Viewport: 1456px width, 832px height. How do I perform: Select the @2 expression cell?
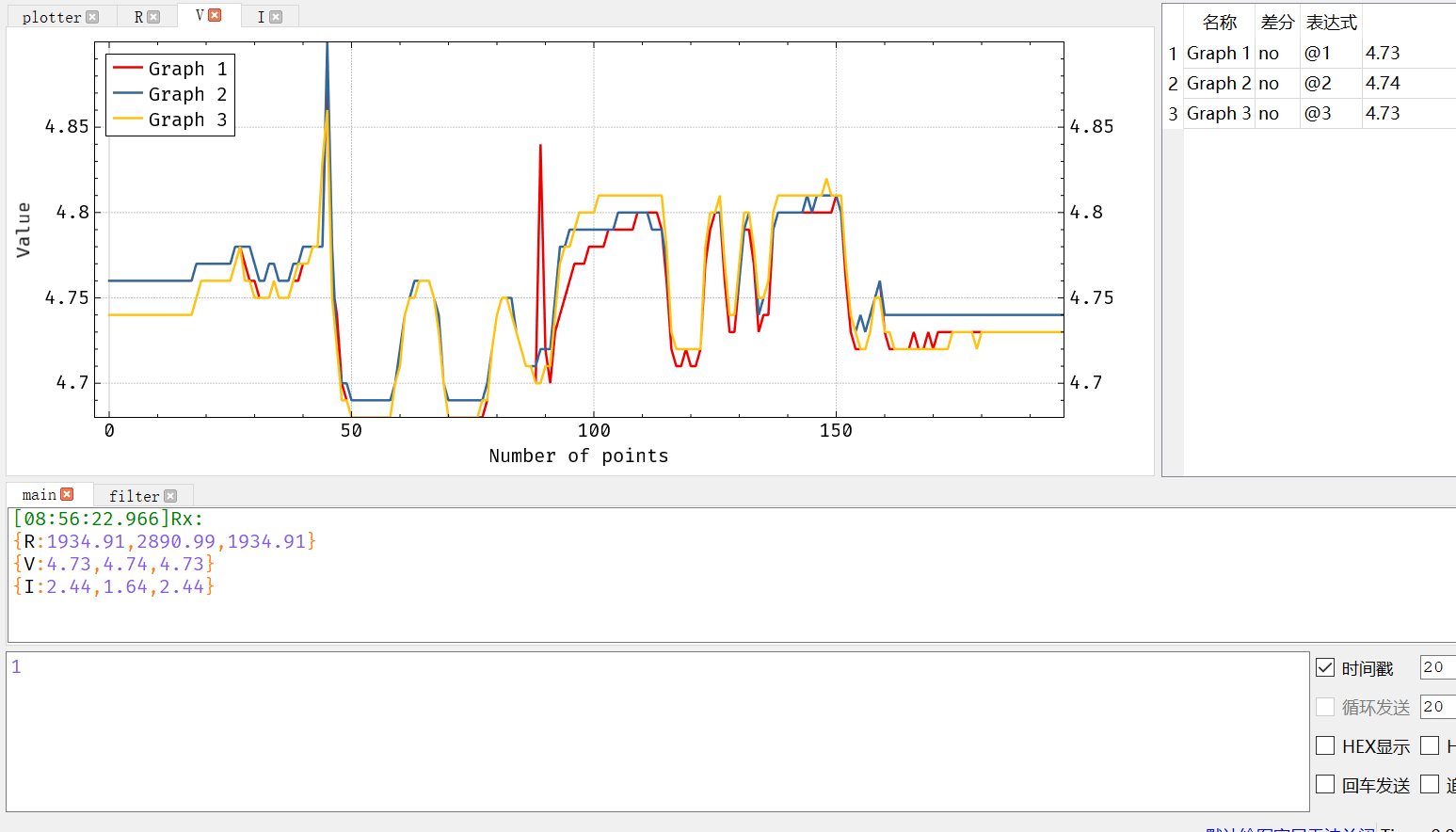coord(1331,83)
